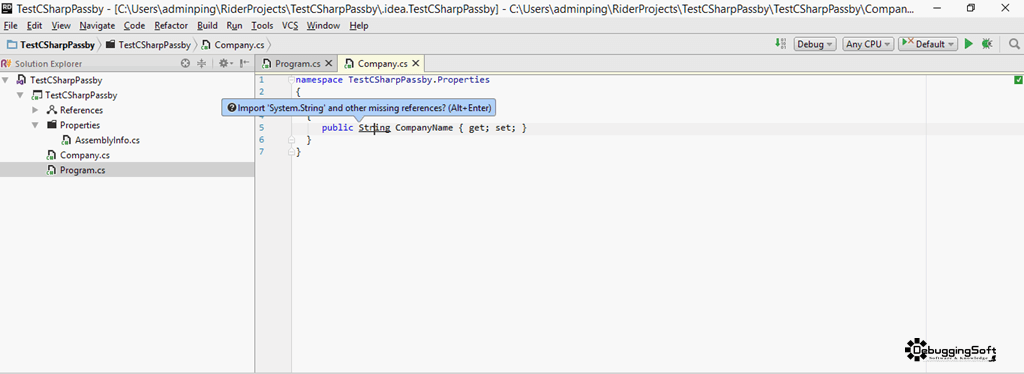Open the Build menu
The width and height of the screenshot is (1024, 374).
point(207,25)
